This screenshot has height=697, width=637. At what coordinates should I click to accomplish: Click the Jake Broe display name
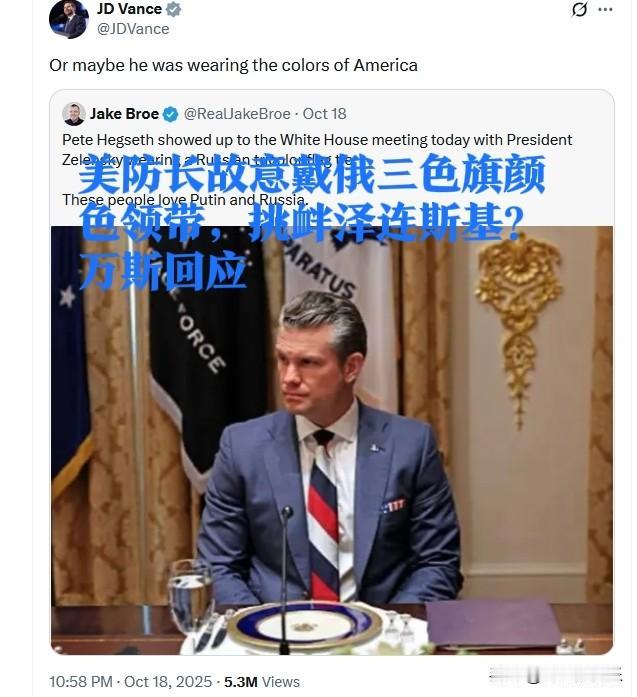[124, 114]
